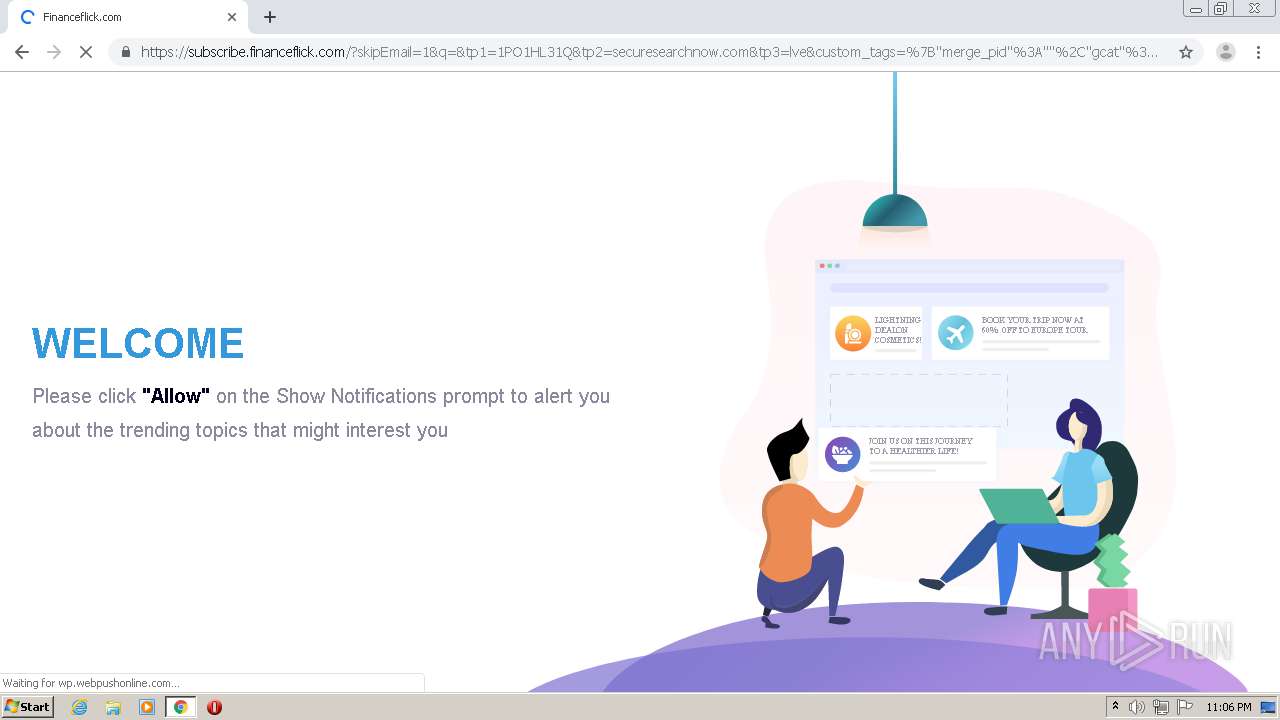
Task: Click the bold "Allow" text
Action: click(x=176, y=396)
